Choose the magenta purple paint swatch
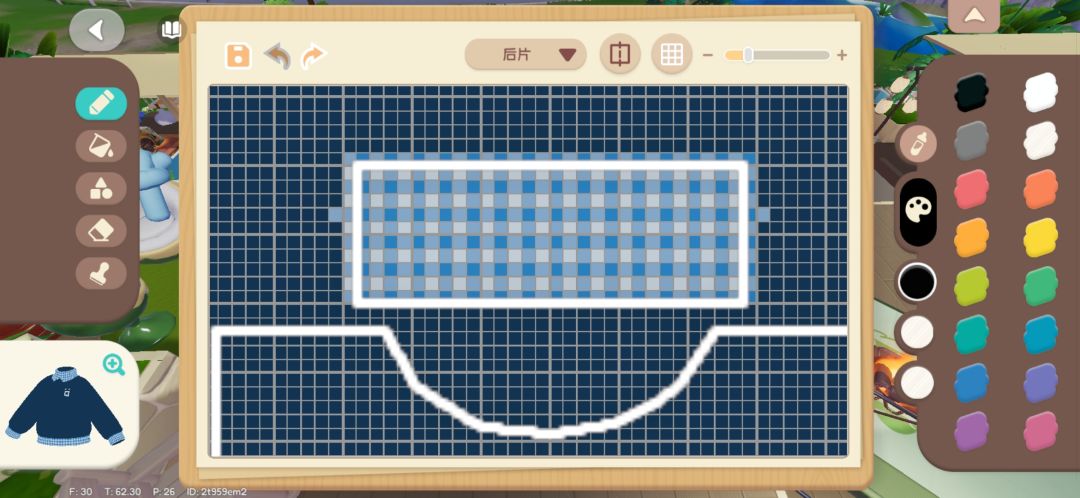This screenshot has width=1080, height=498. tap(971, 431)
